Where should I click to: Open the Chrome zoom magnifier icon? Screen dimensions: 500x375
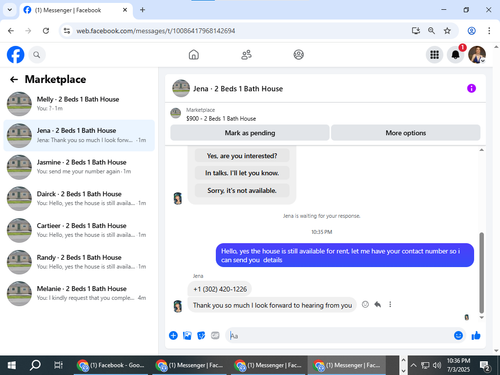coord(431,31)
